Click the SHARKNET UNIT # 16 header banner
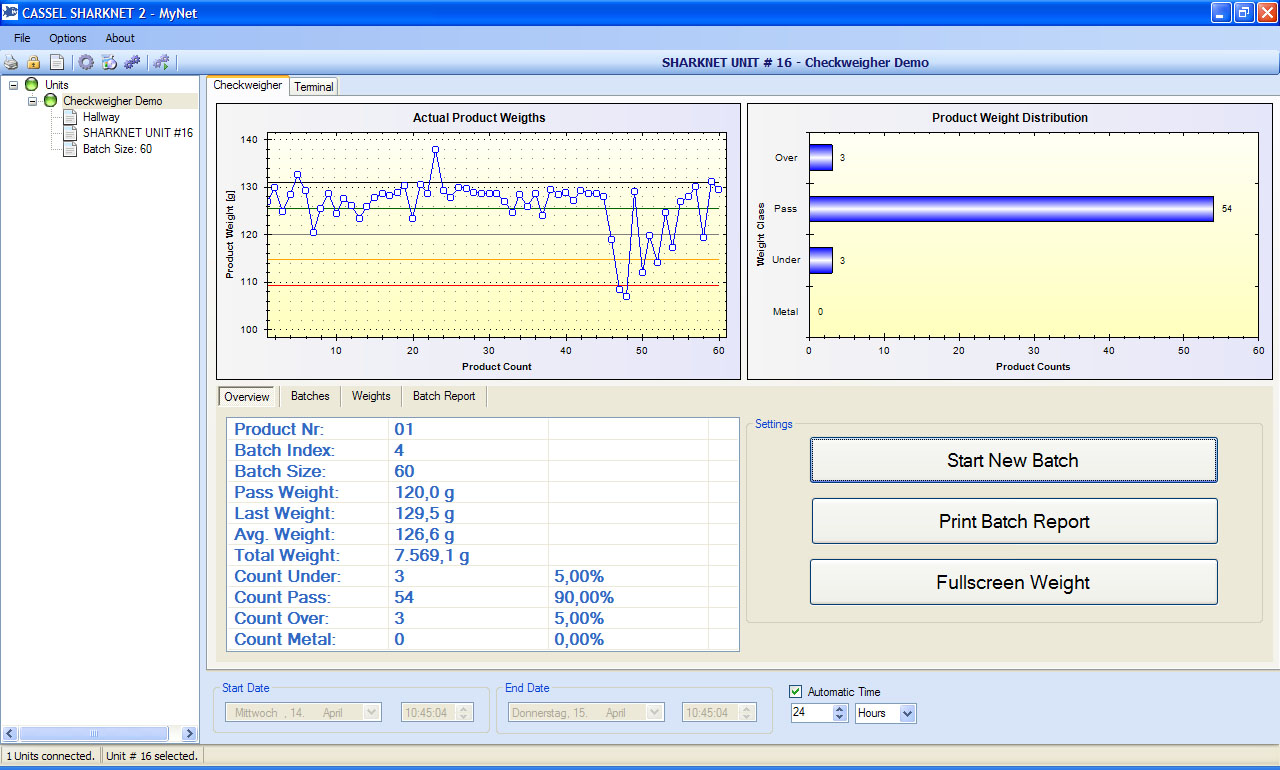1280x770 pixels. (795, 62)
